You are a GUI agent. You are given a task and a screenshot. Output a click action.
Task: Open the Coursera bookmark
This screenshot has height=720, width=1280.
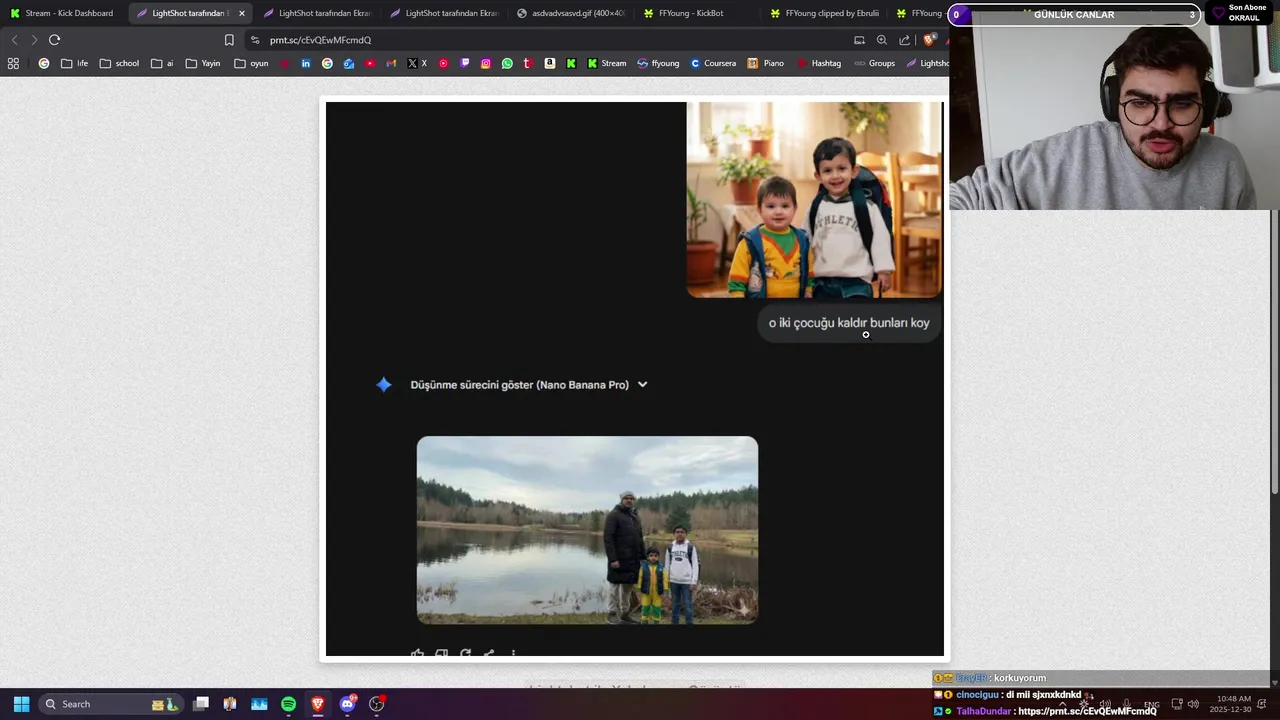713,63
